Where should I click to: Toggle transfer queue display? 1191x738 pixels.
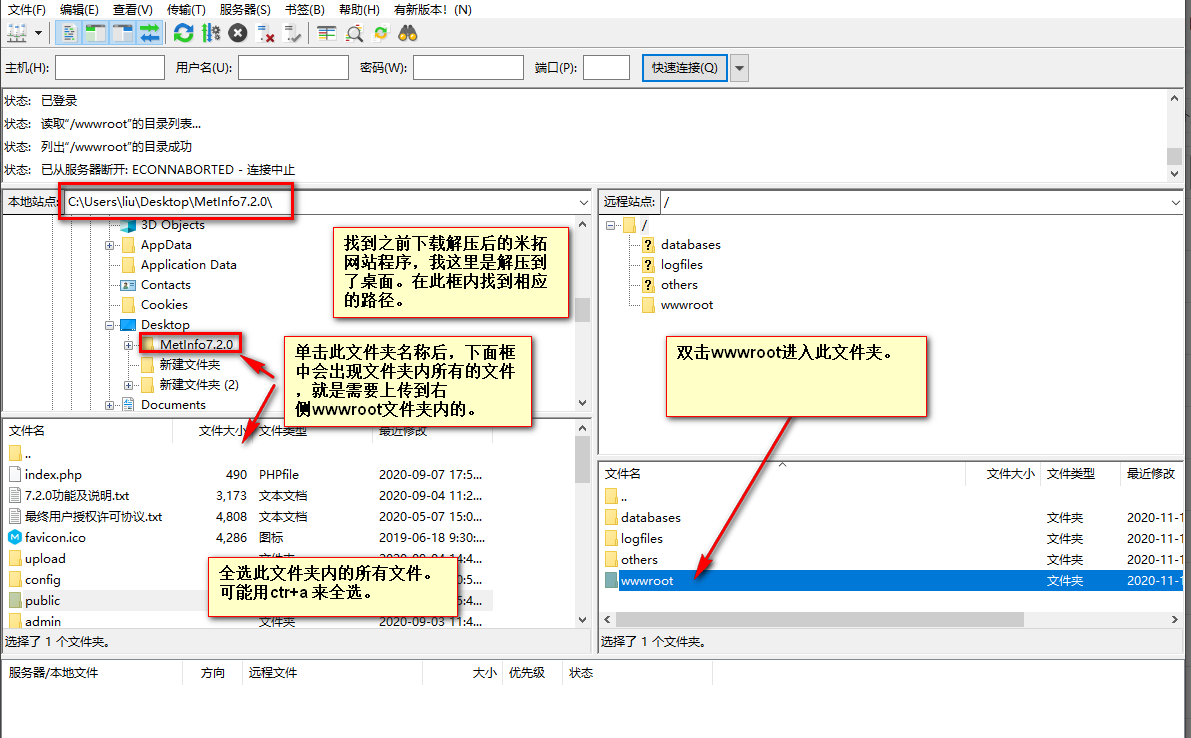(x=150, y=33)
